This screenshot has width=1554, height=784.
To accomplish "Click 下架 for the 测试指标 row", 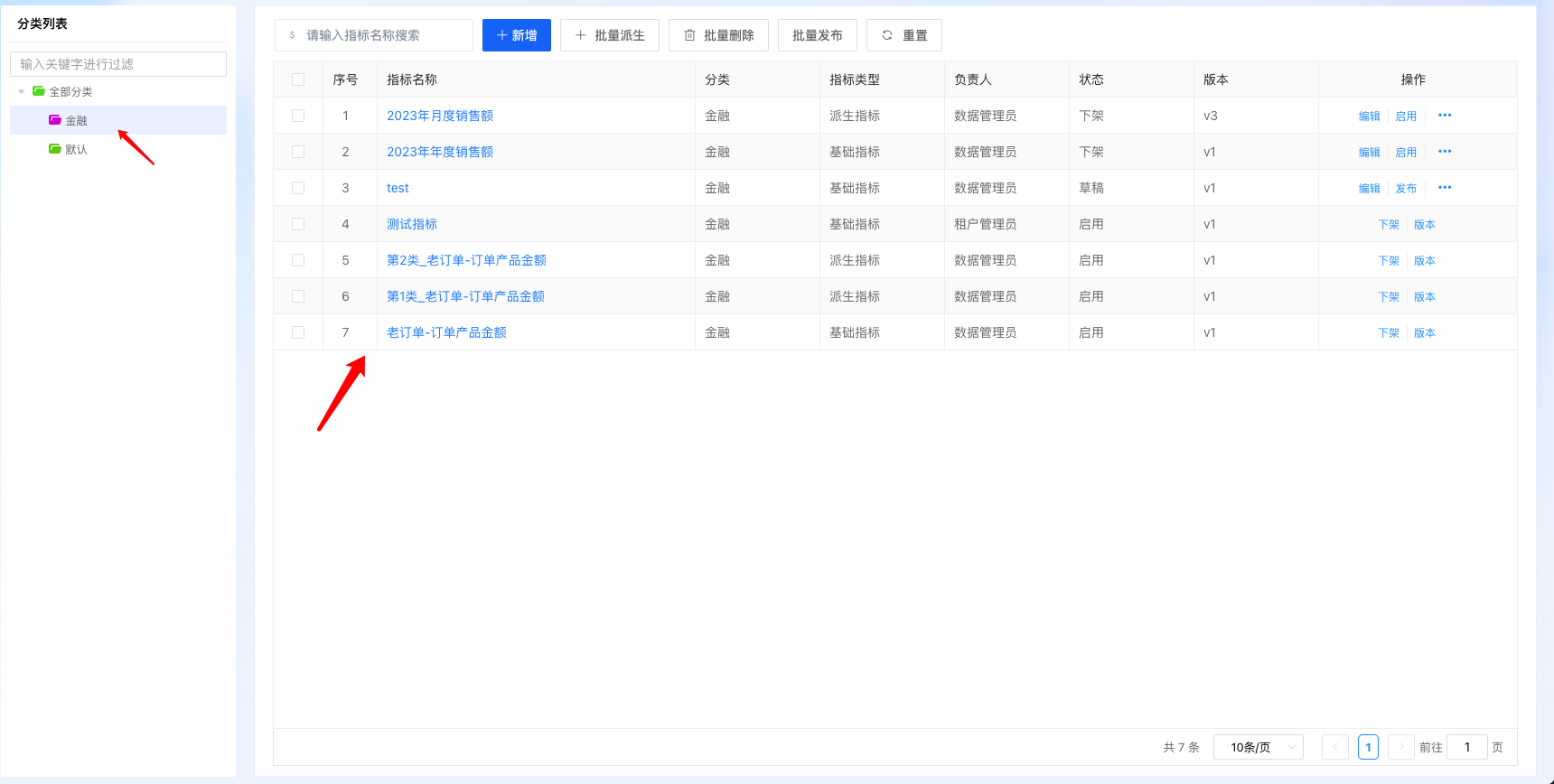I will [x=1388, y=224].
